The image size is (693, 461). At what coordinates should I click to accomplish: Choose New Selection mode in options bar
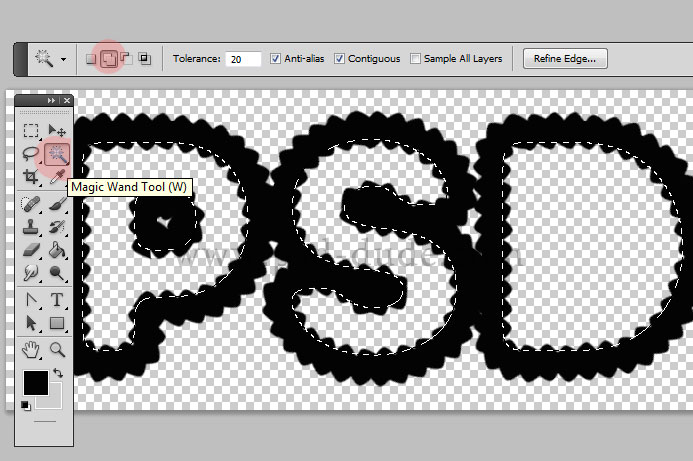[91, 59]
